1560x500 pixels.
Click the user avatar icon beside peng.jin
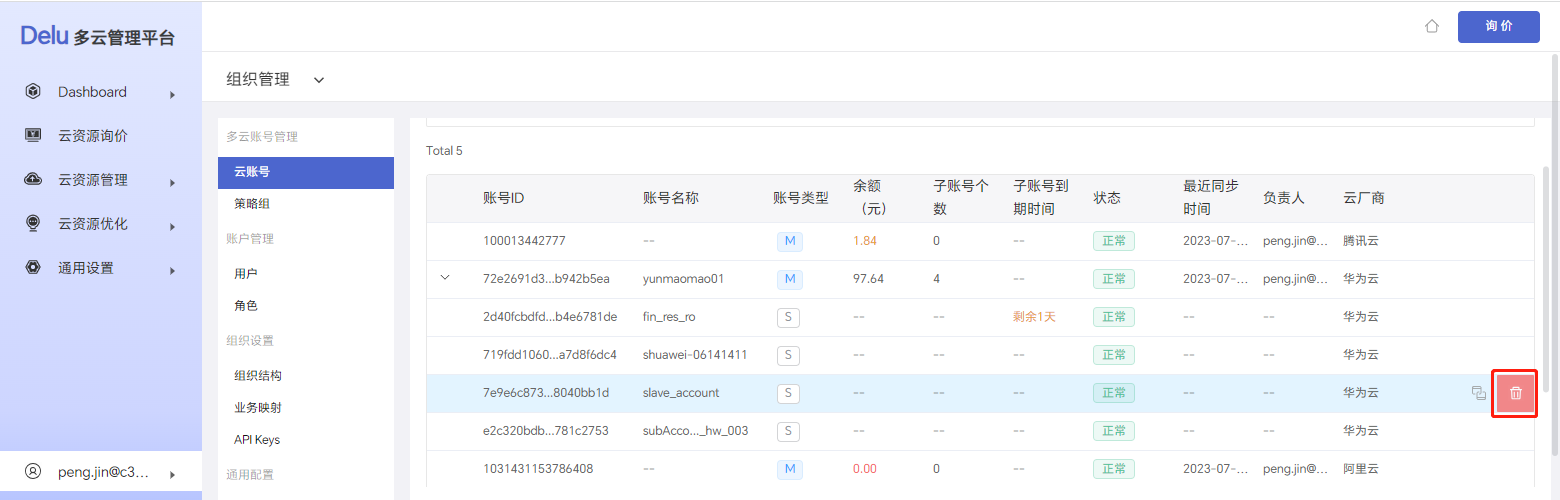click(33, 471)
